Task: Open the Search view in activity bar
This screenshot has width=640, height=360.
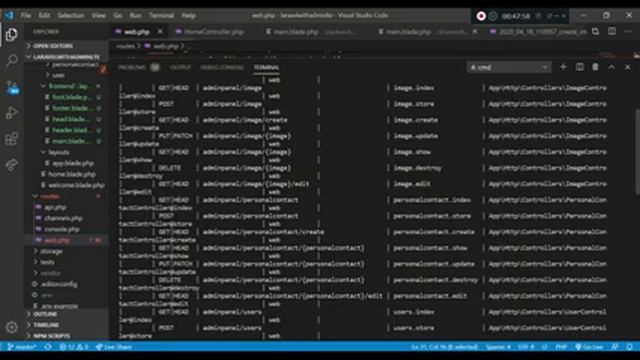Action: [11, 60]
